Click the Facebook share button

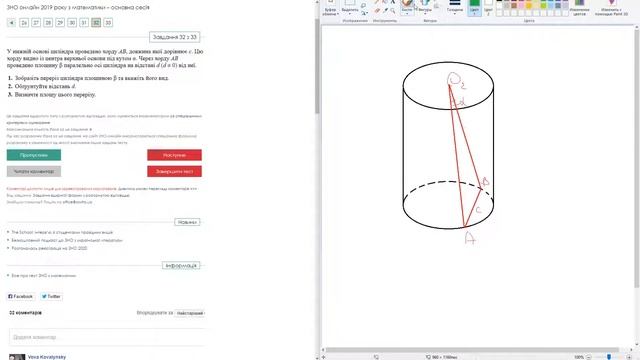pyautogui.click(x=20, y=296)
